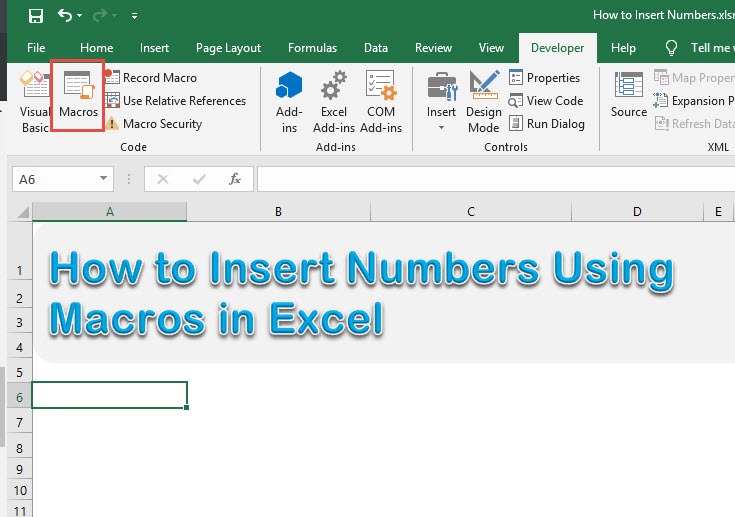Select row 10 header
735x517 pixels.
19,490
